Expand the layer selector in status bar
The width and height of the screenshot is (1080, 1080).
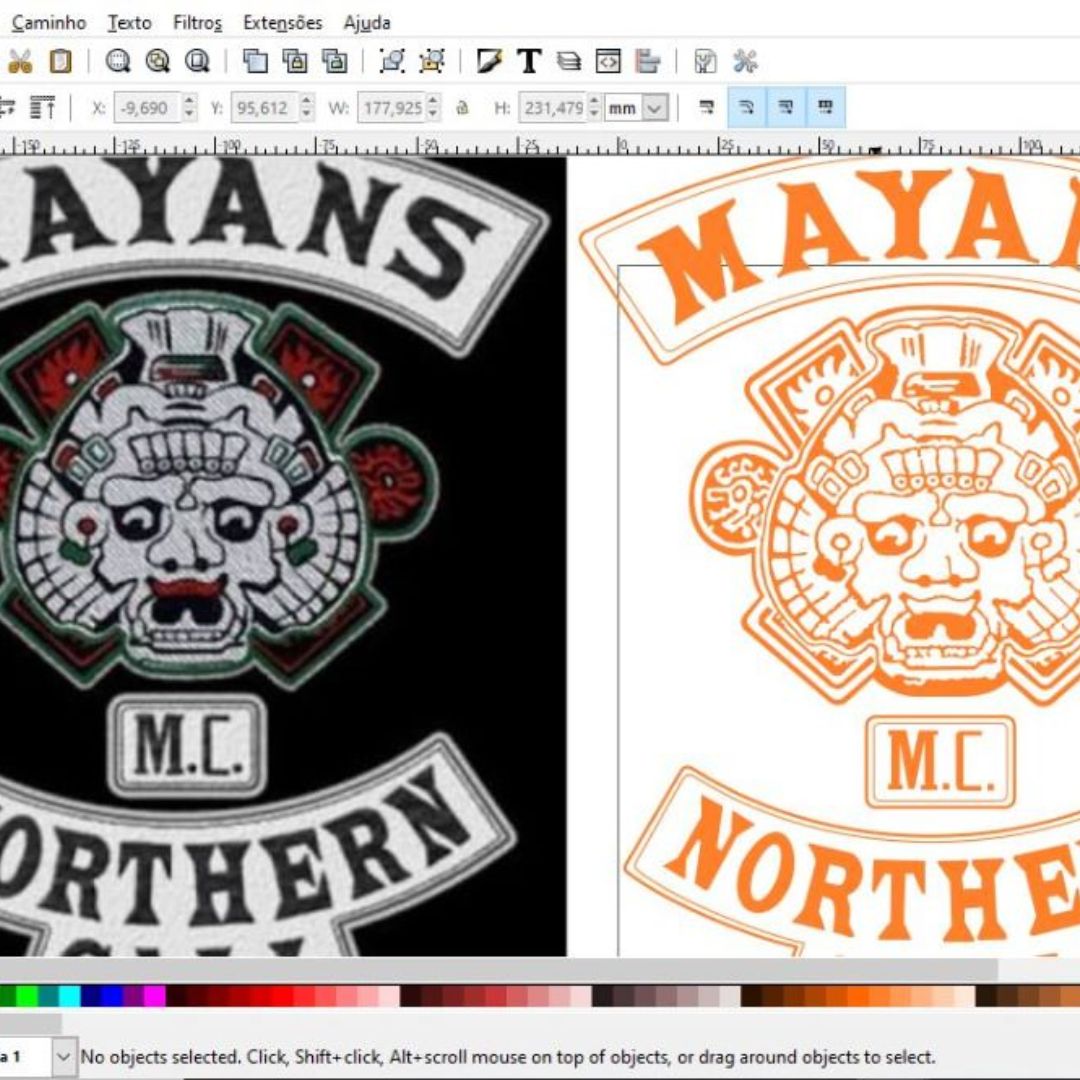coord(63,1056)
